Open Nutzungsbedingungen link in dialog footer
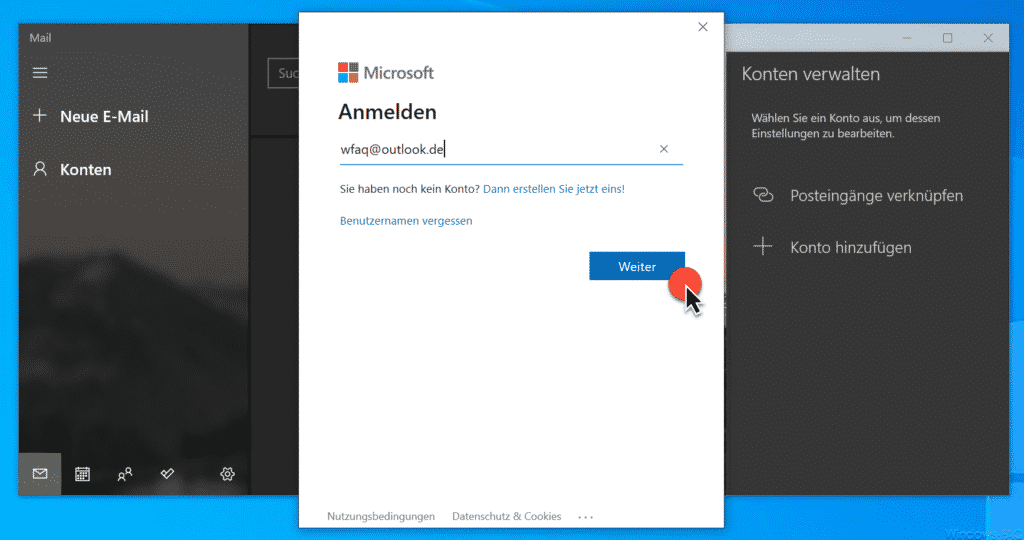1024x540 pixels. tap(381, 516)
